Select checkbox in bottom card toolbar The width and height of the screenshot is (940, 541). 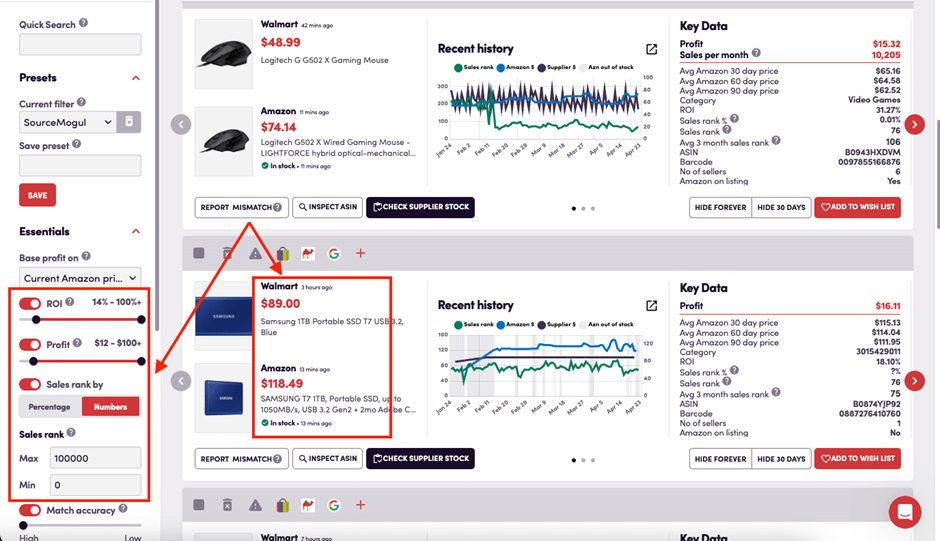(199, 505)
